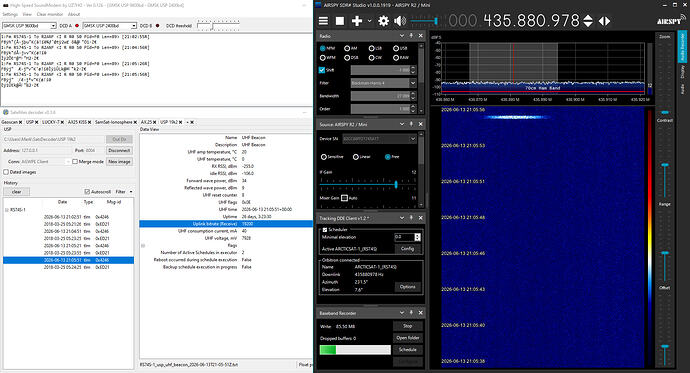690x373 pixels.
Task: Close the AX25 KISS tab with its X
Action: pos(89,122)
